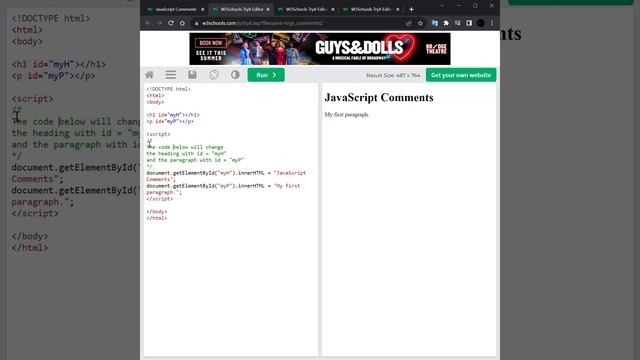Click the Google Translate extension icon

(x=435, y=23)
